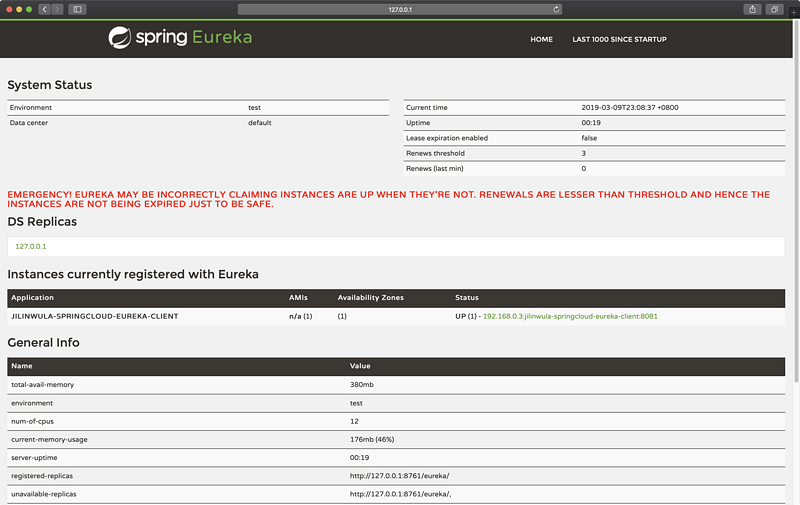Click the unavailable-replicas row label
This screenshot has width=800, height=505.
click(44, 494)
